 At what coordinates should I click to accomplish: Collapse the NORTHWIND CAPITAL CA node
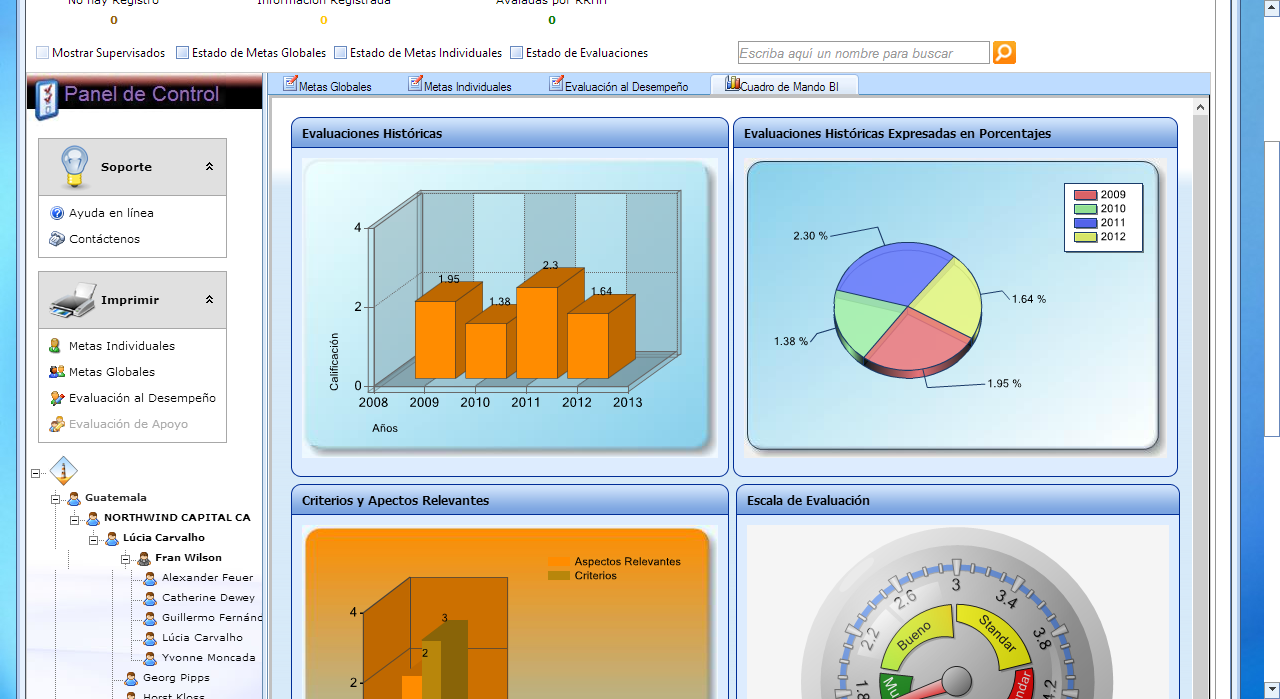point(75,519)
